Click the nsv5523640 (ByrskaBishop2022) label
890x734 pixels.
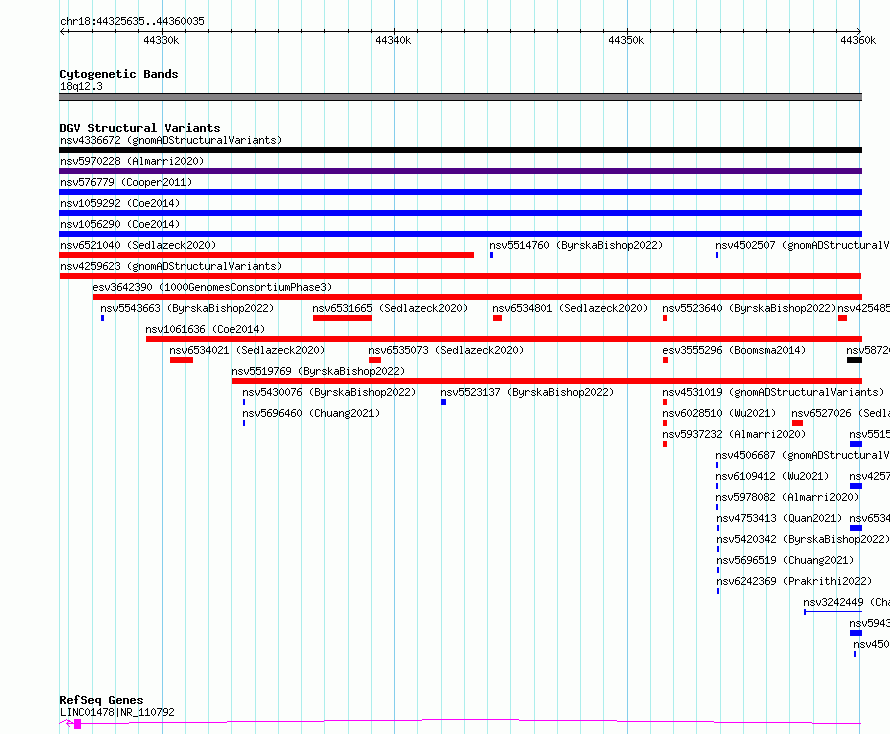pyautogui.click(x=749, y=308)
